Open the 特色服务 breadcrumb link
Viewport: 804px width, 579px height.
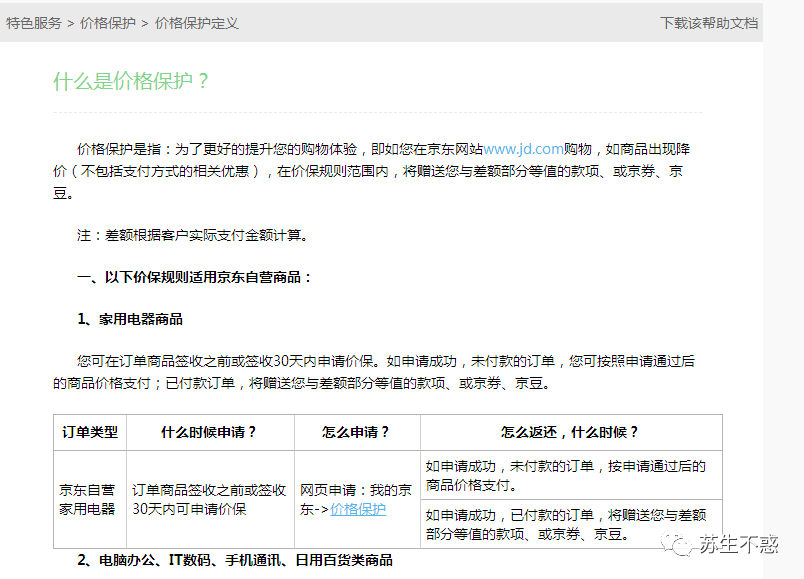point(34,23)
